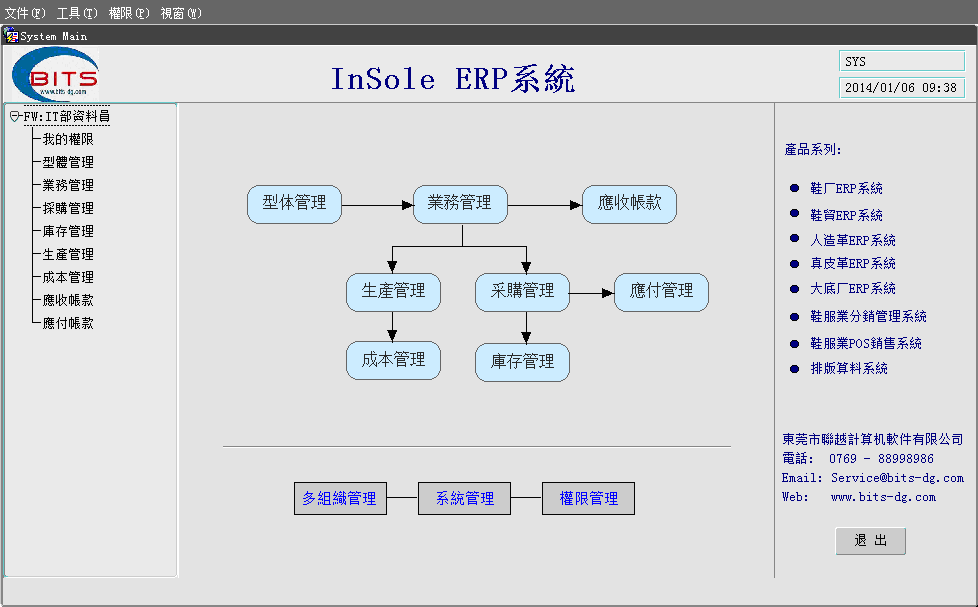Screen dimensions: 978x607
Task: Click the InSole ERP系統 title
Action: (x=453, y=79)
